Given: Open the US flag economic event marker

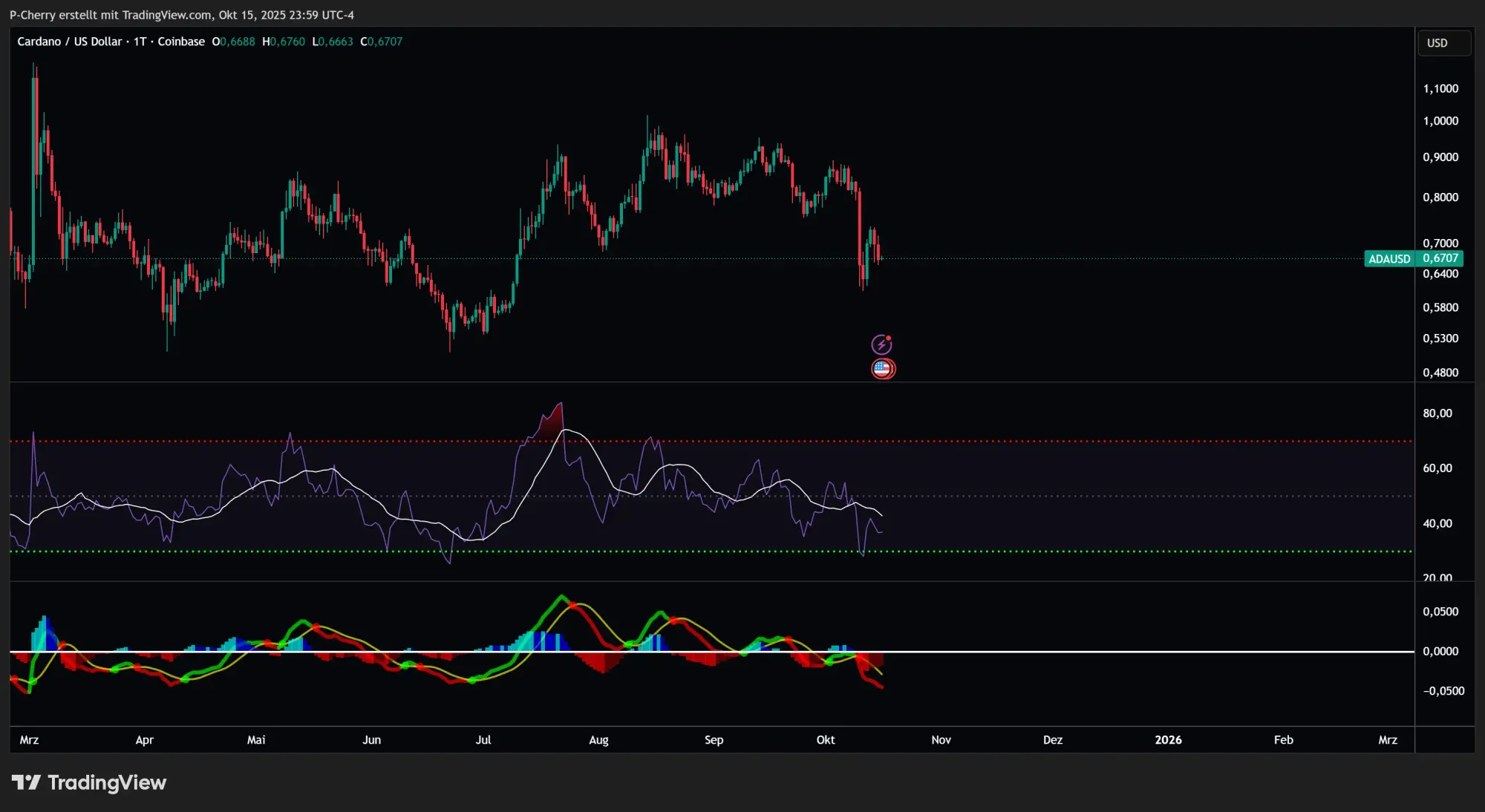Looking at the screenshot, I should point(883,369).
